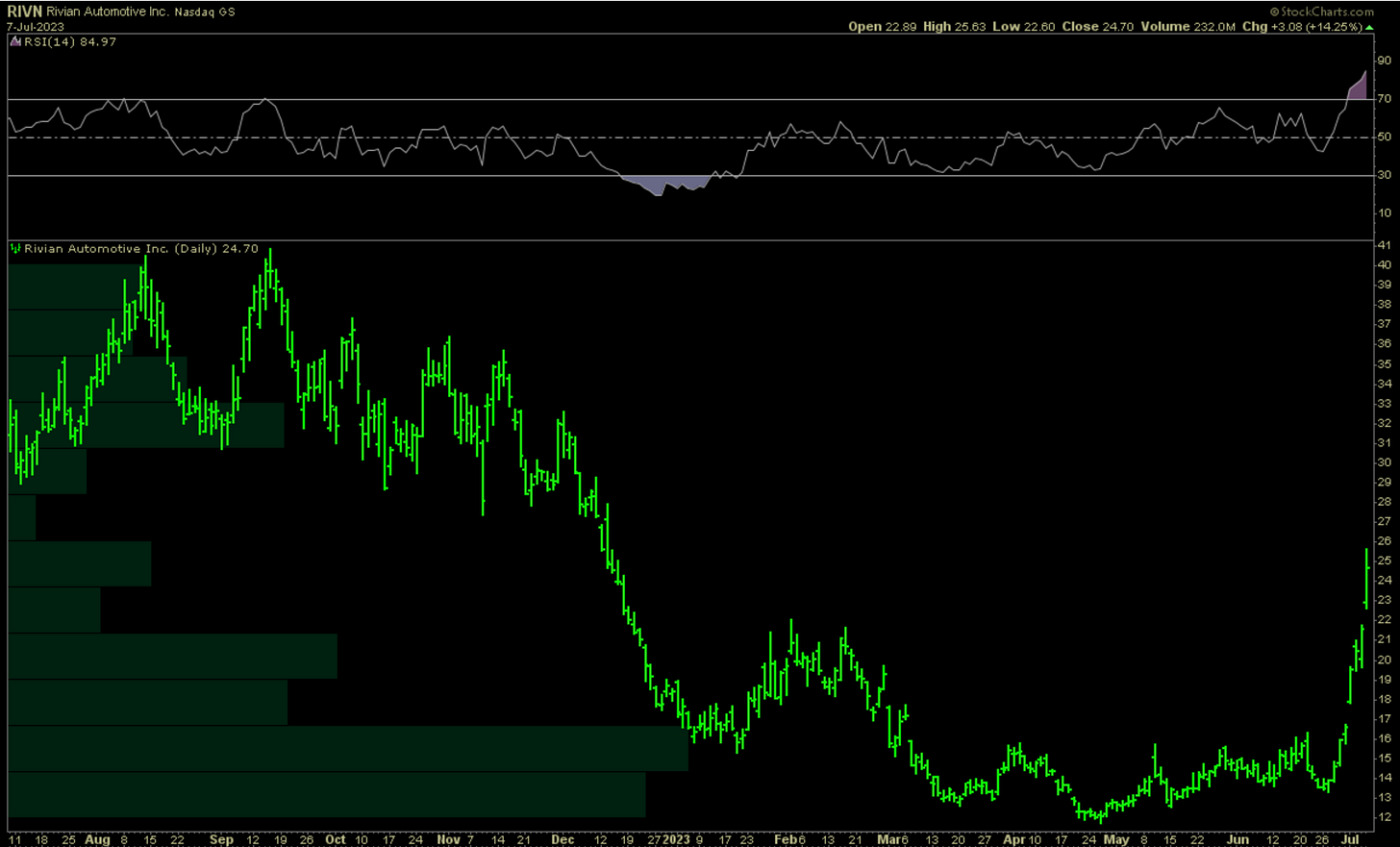Click the Dec label on the date axis

[x=563, y=839]
